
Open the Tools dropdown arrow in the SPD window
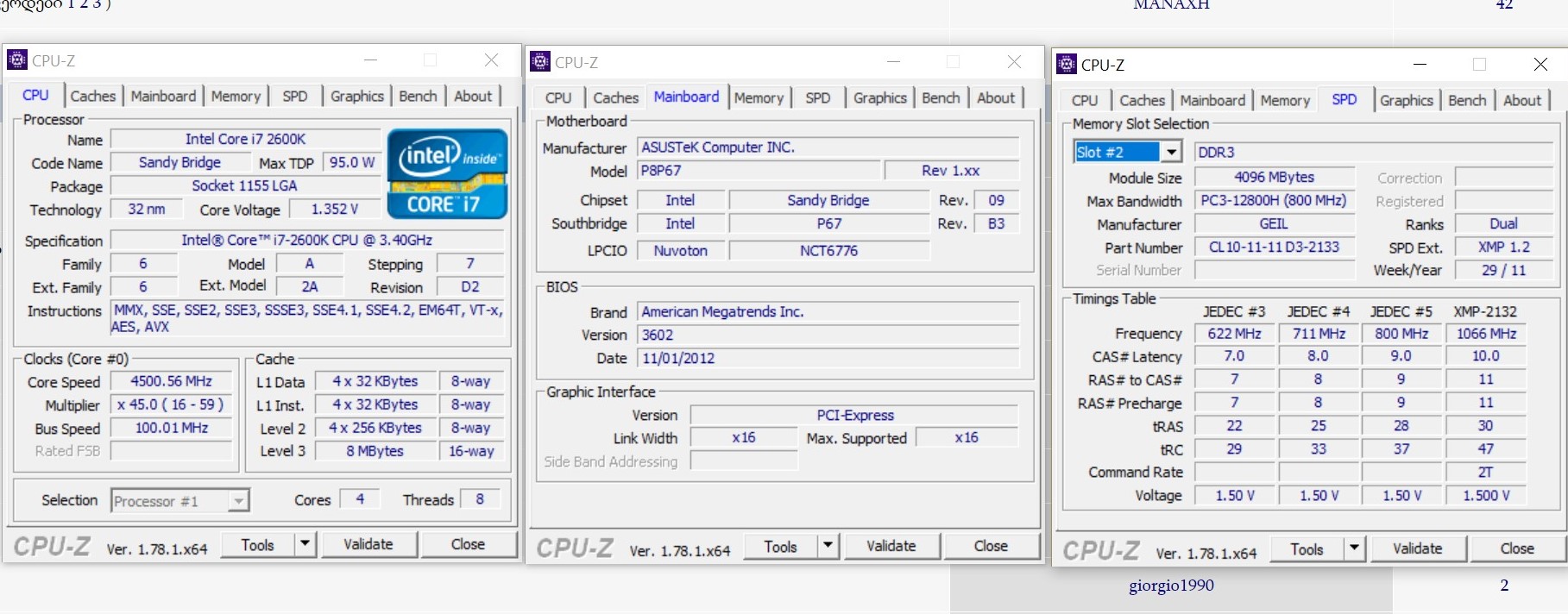coord(1353,548)
